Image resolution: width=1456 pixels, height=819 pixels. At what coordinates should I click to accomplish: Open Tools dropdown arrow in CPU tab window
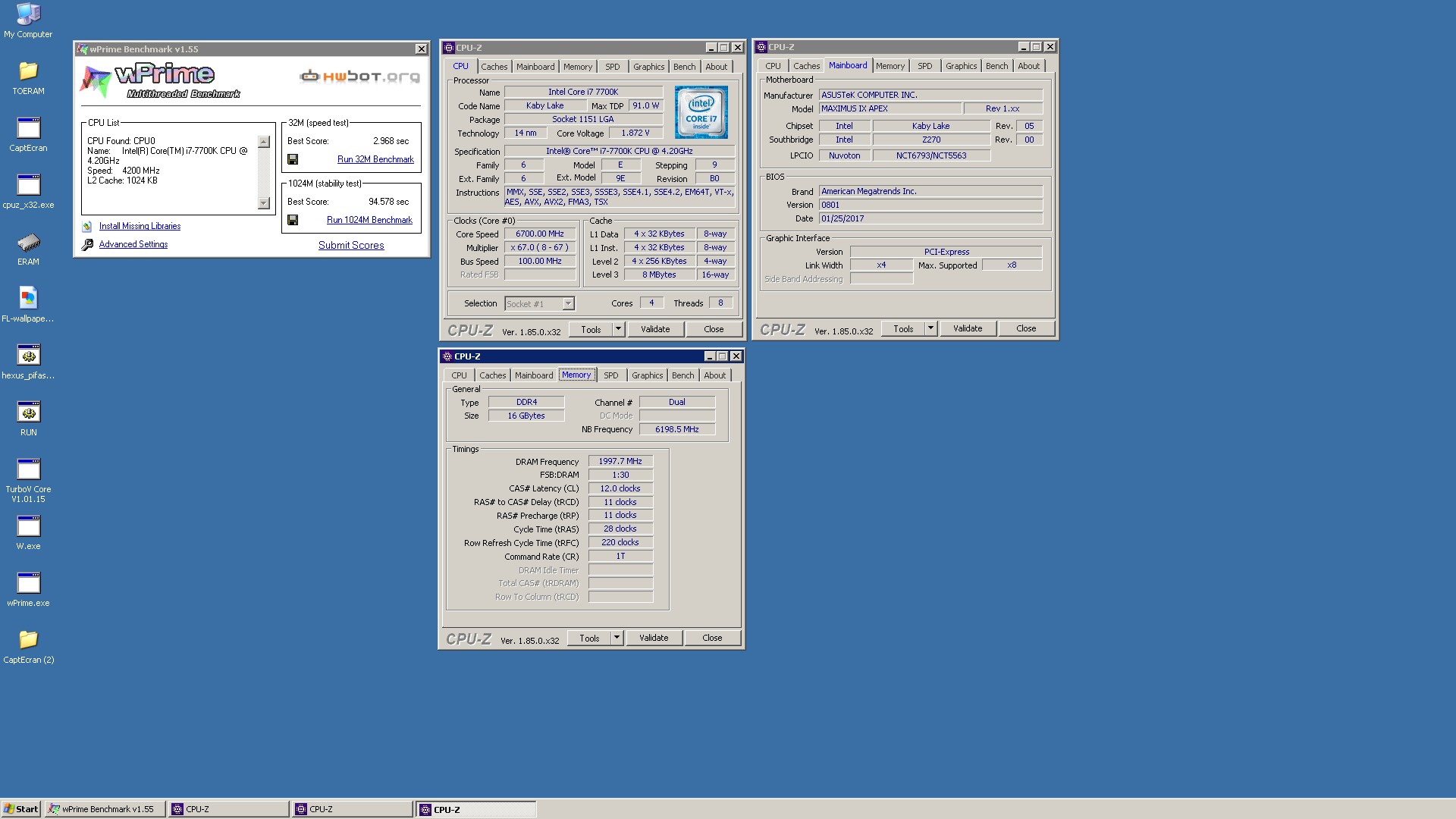(618, 329)
